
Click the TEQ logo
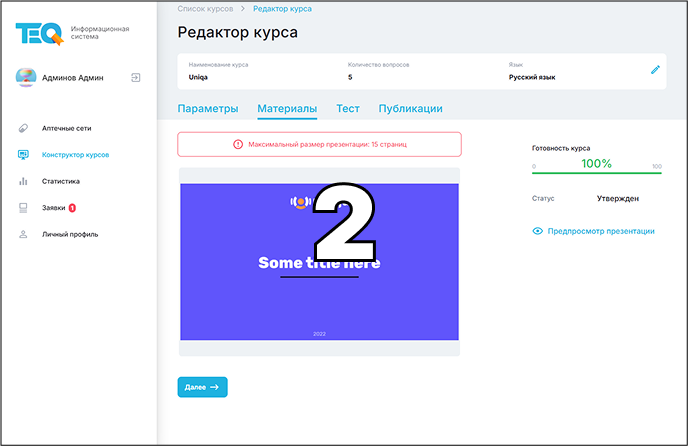coord(38,33)
